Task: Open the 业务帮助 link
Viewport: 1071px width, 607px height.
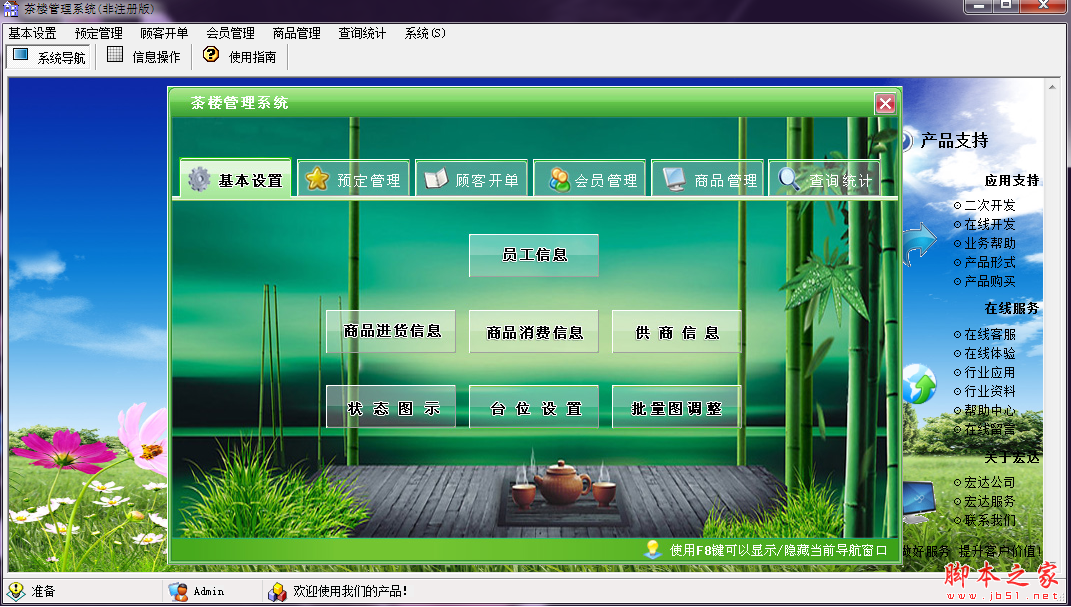Action: point(990,244)
